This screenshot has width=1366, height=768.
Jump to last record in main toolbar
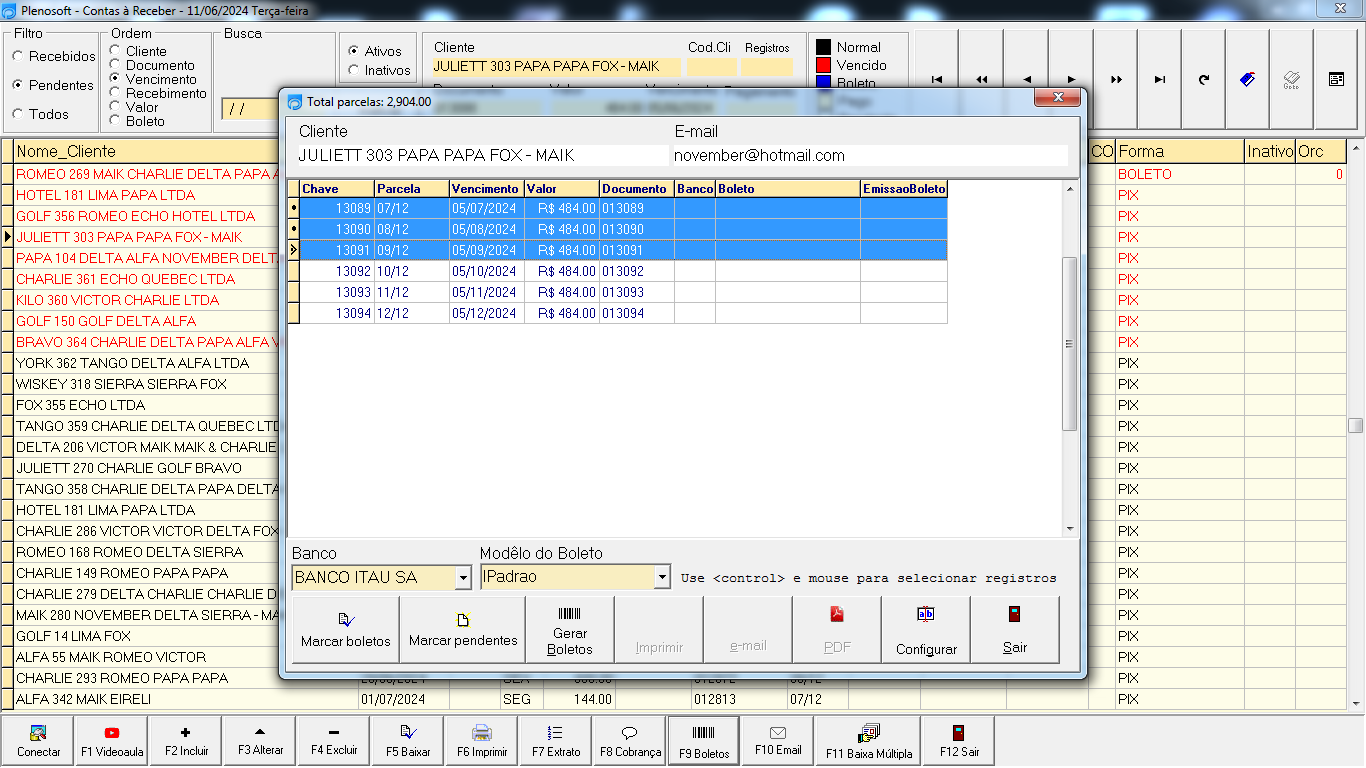1160,80
